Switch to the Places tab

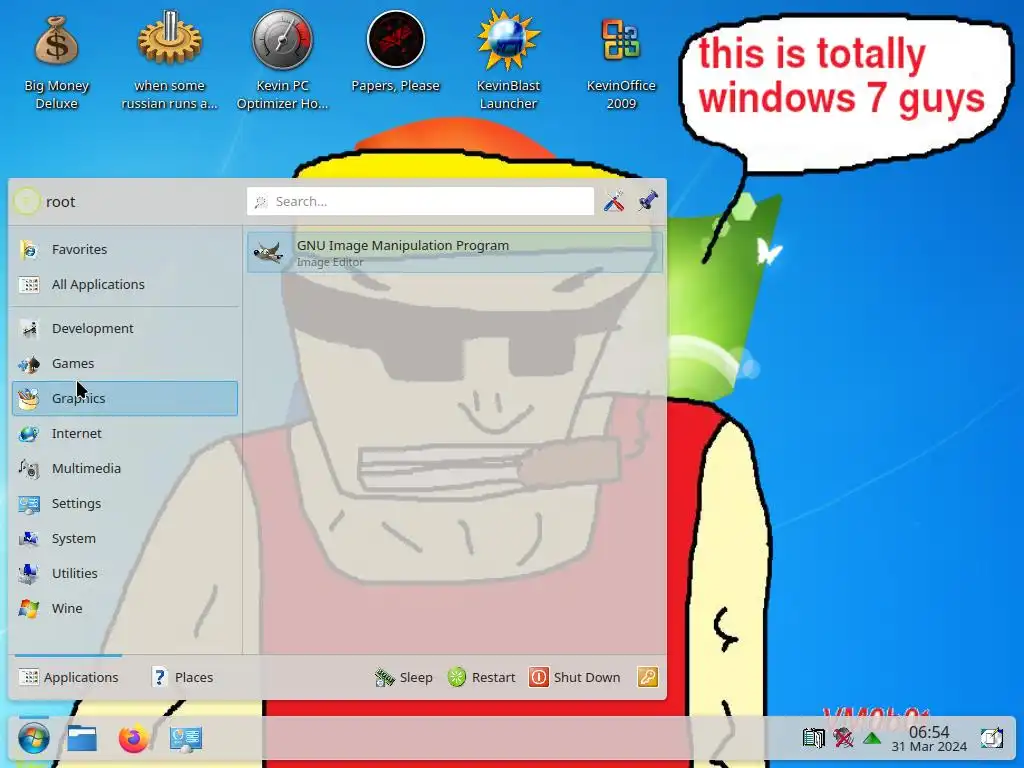pos(182,677)
